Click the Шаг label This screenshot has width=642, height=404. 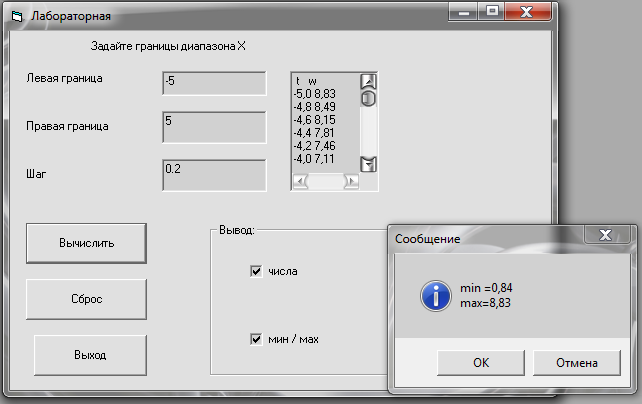point(36,174)
